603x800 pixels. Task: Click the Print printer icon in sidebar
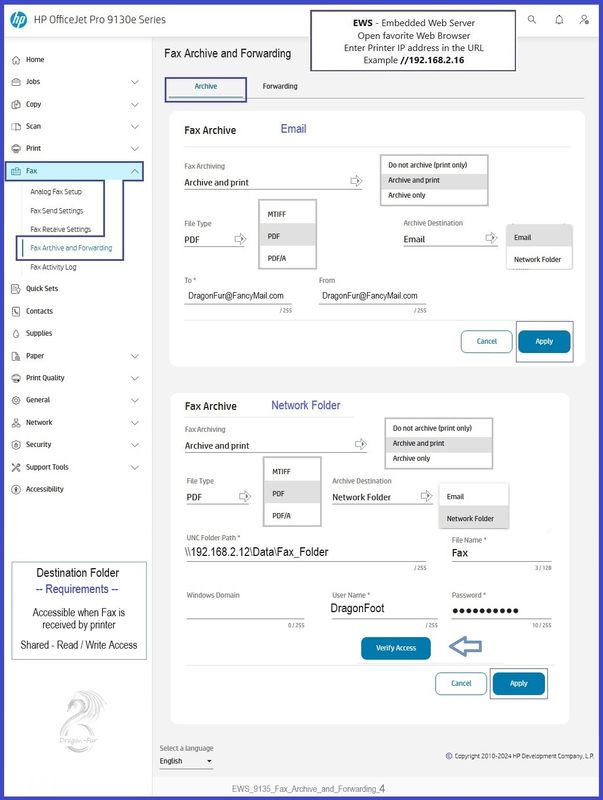click(x=16, y=148)
